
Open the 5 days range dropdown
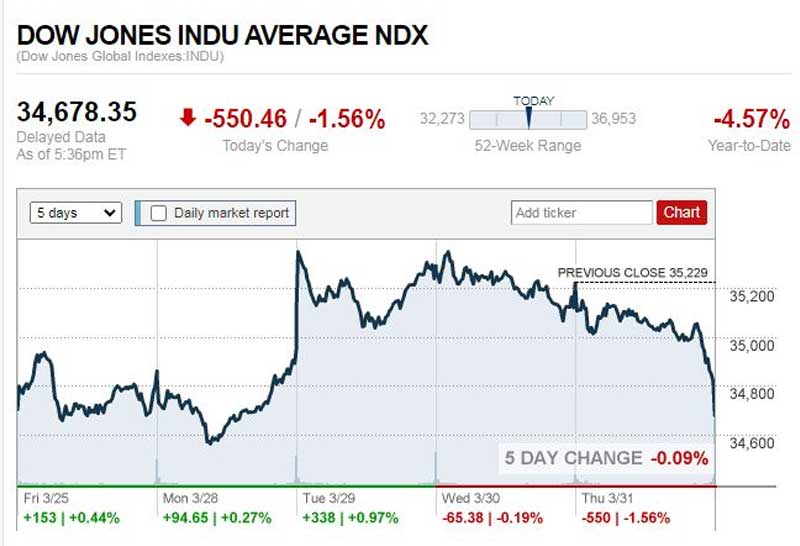click(76, 213)
